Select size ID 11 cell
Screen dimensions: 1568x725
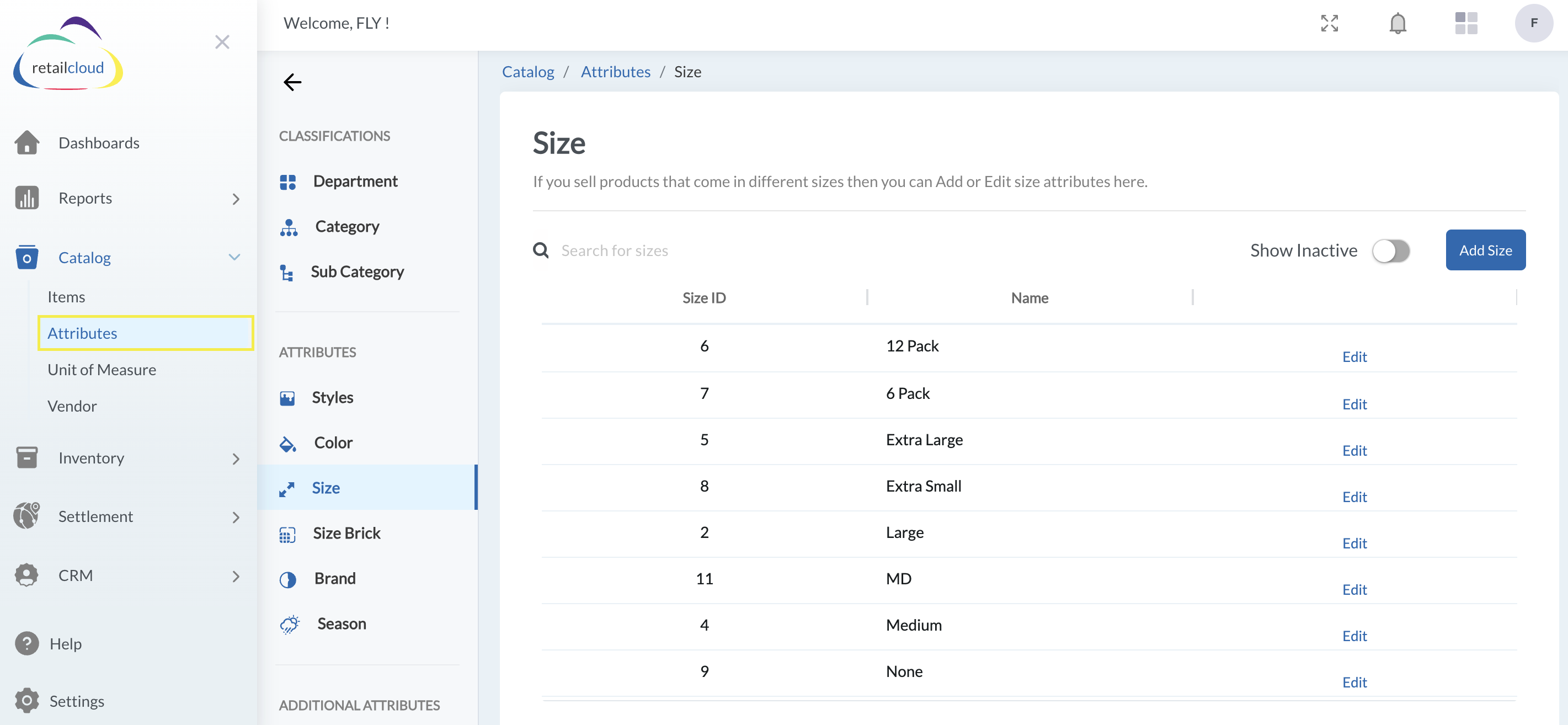704,578
